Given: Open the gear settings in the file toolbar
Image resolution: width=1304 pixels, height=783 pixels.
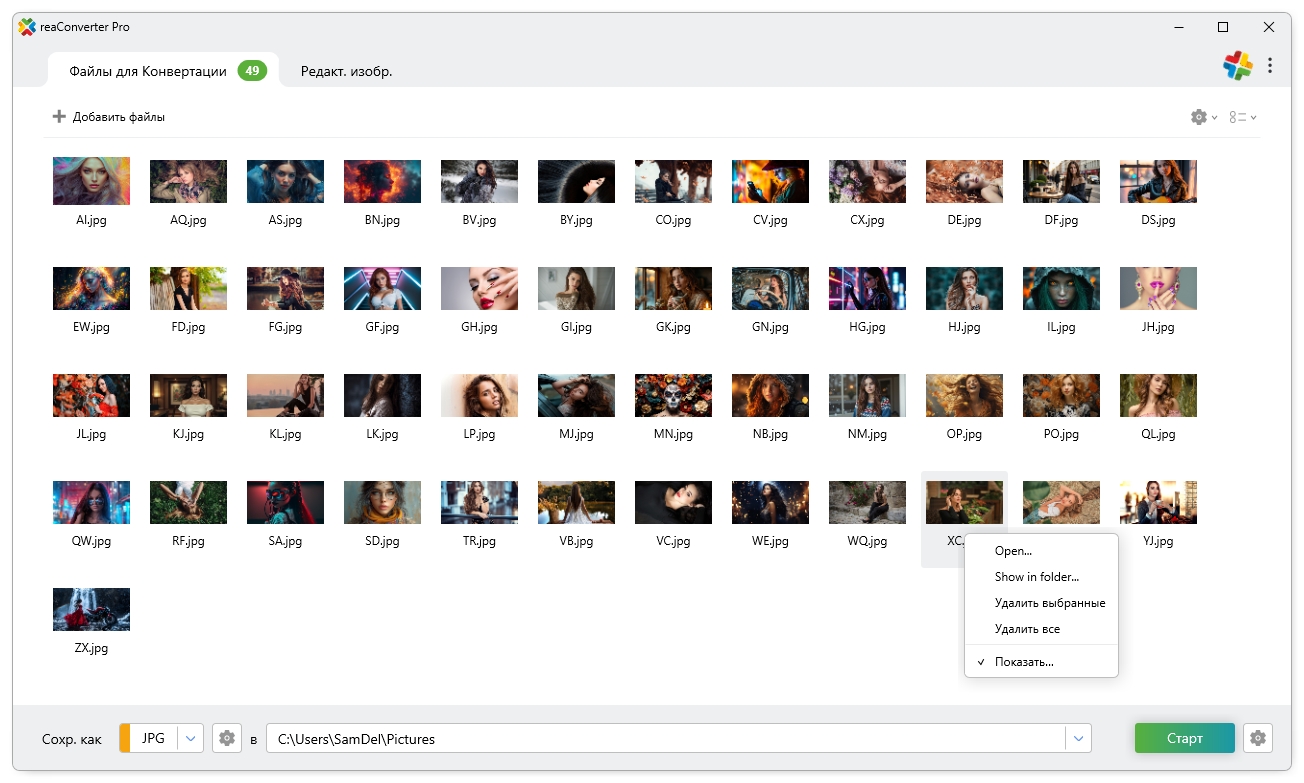Looking at the screenshot, I should [x=1199, y=117].
